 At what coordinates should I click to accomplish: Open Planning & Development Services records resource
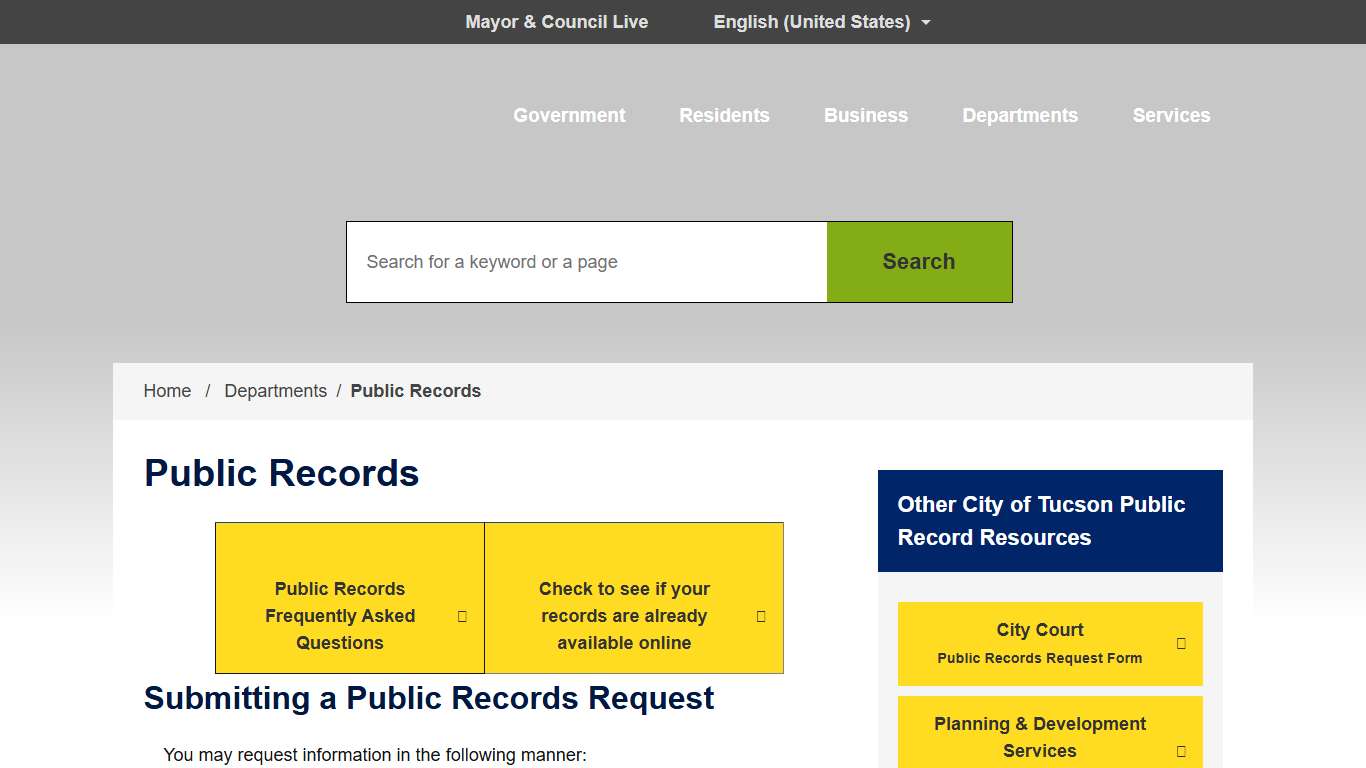(x=1040, y=737)
